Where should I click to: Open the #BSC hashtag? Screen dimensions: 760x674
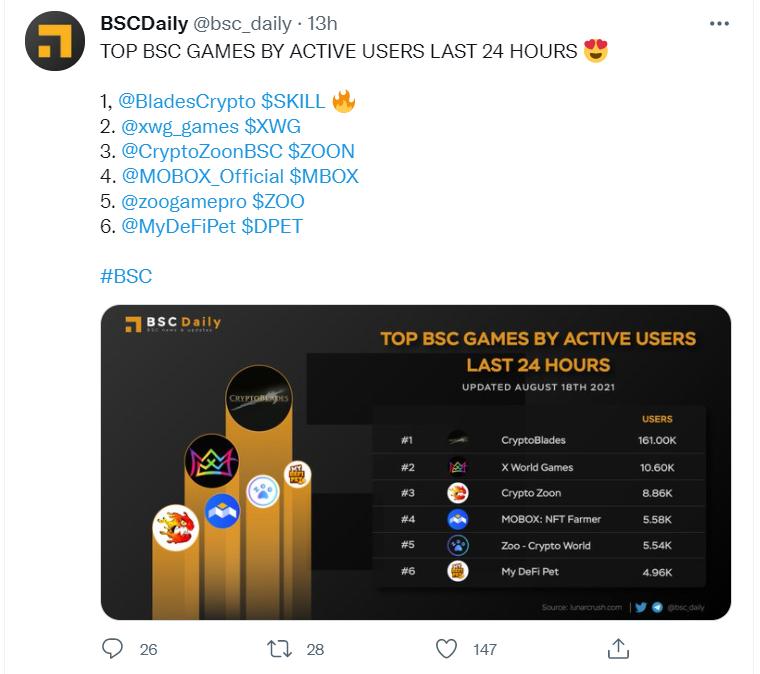[x=126, y=277]
